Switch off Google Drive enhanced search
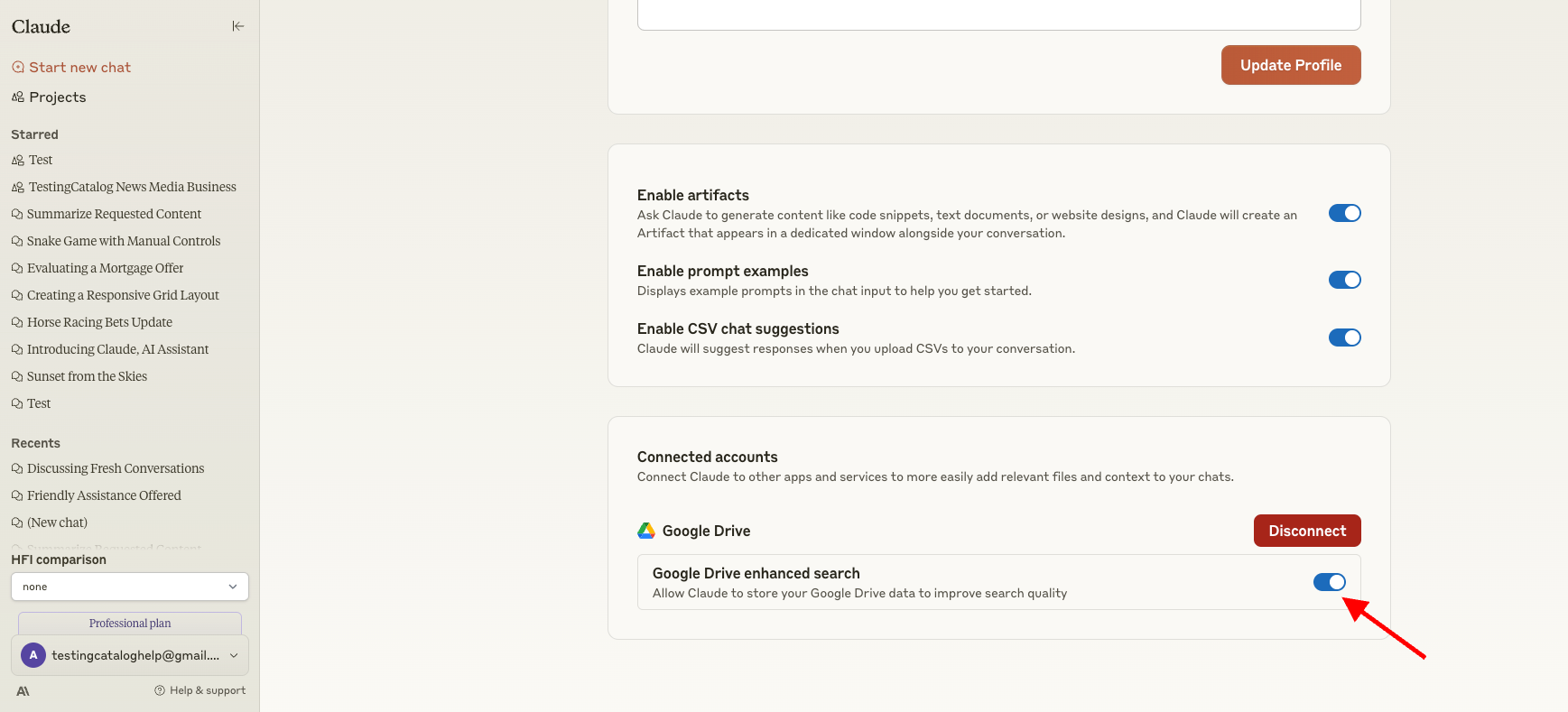Screen dimensions: 1568x712 1329,582
